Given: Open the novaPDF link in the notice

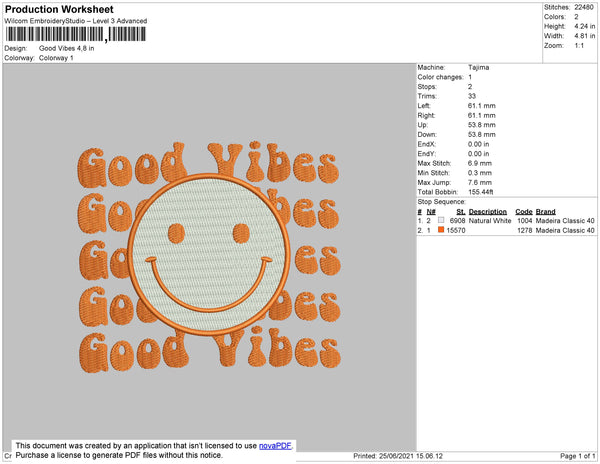Looking at the screenshot, I should coord(278,445).
